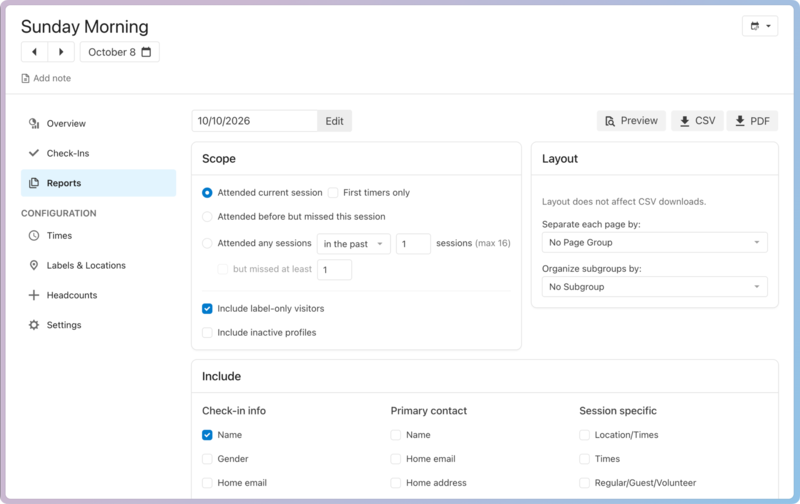Select Attended before but missed this session

click(208, 216)
